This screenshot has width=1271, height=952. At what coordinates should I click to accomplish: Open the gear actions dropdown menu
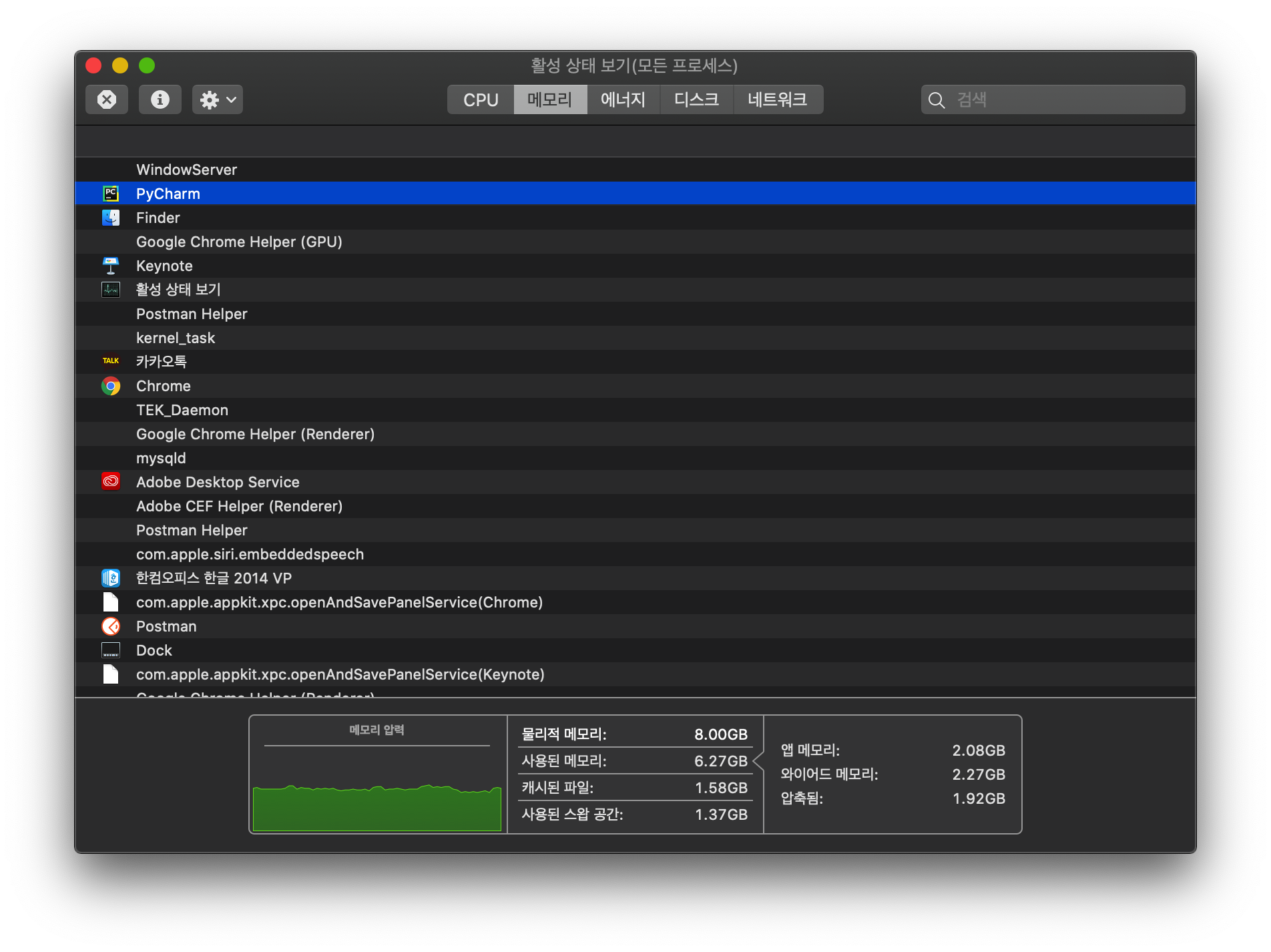coord(218,99)
